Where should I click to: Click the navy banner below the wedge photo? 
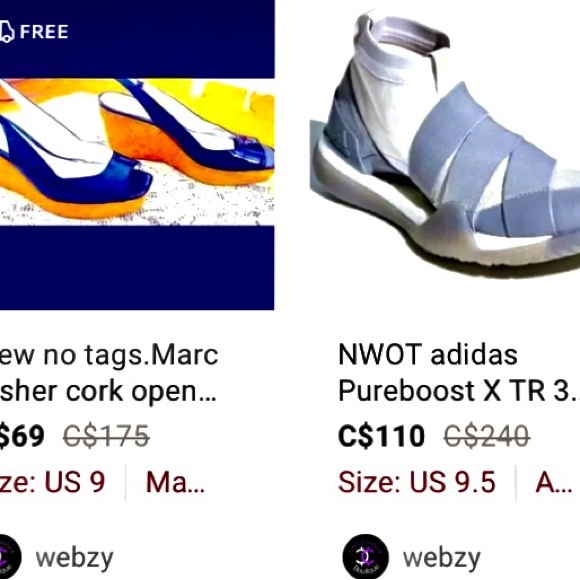coord(137,268)
